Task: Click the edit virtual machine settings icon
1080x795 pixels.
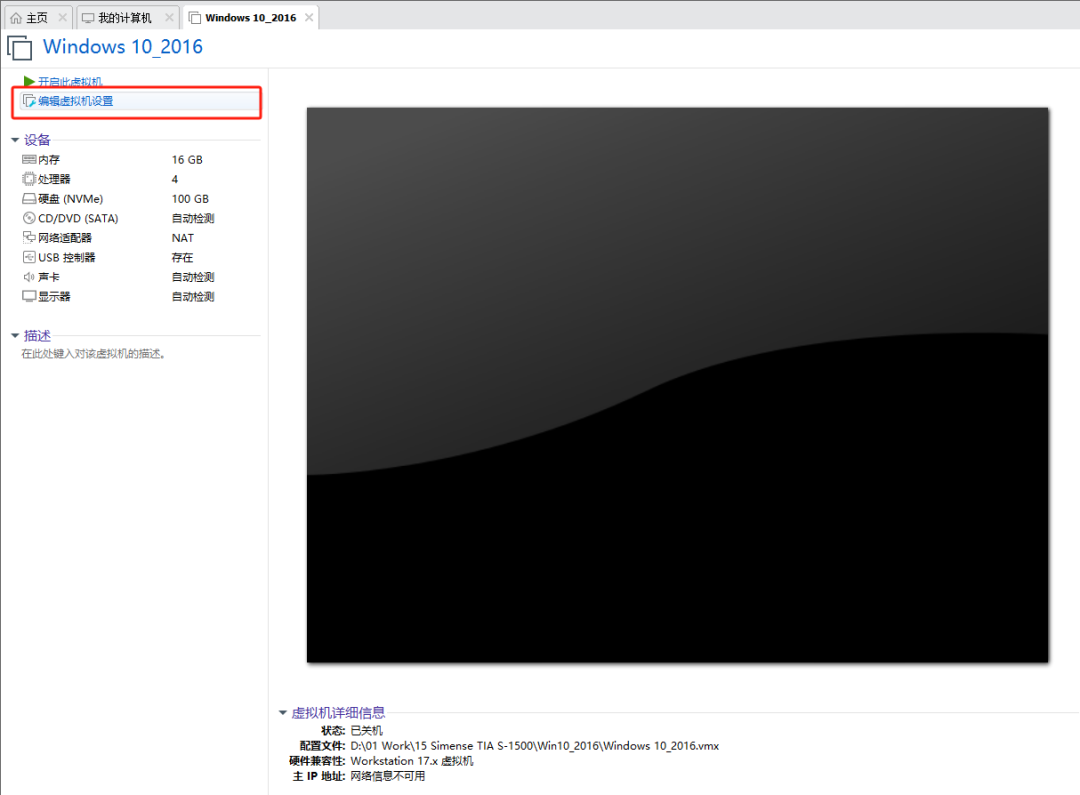Action: (x=29, y=101)
